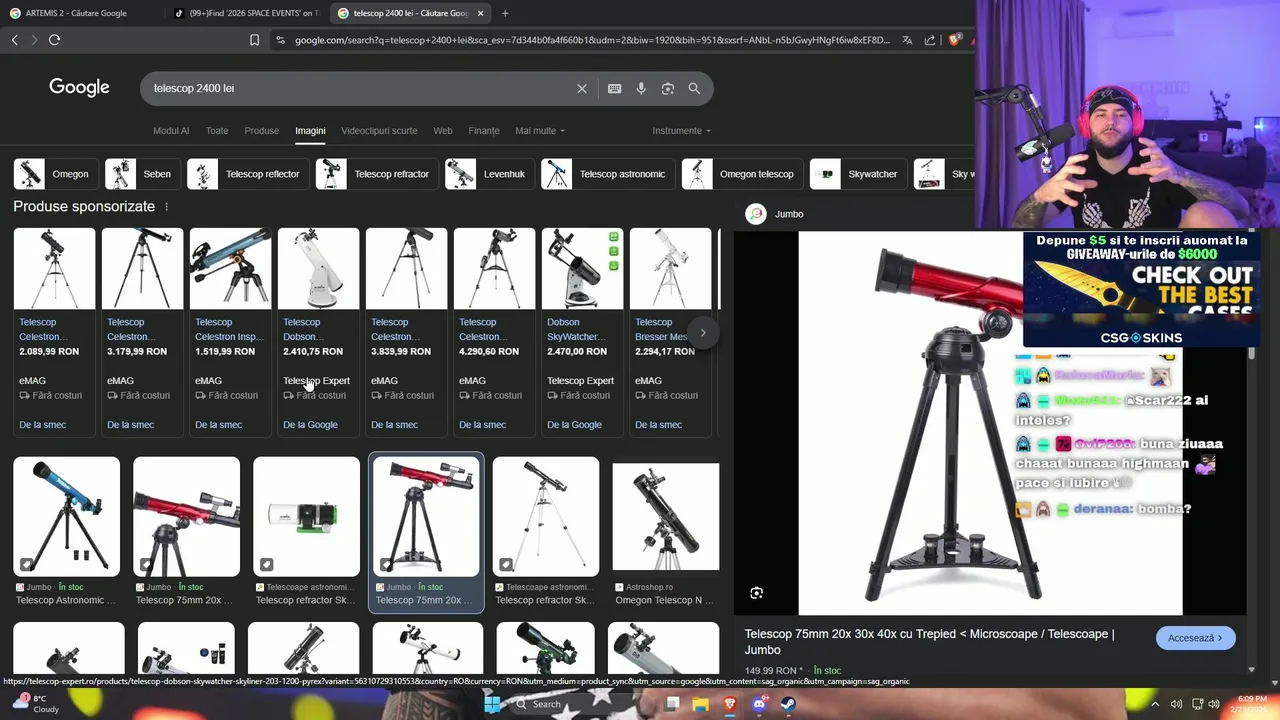Select the Videoclipuri scurte filter
1280x720 pixels.
379,131
